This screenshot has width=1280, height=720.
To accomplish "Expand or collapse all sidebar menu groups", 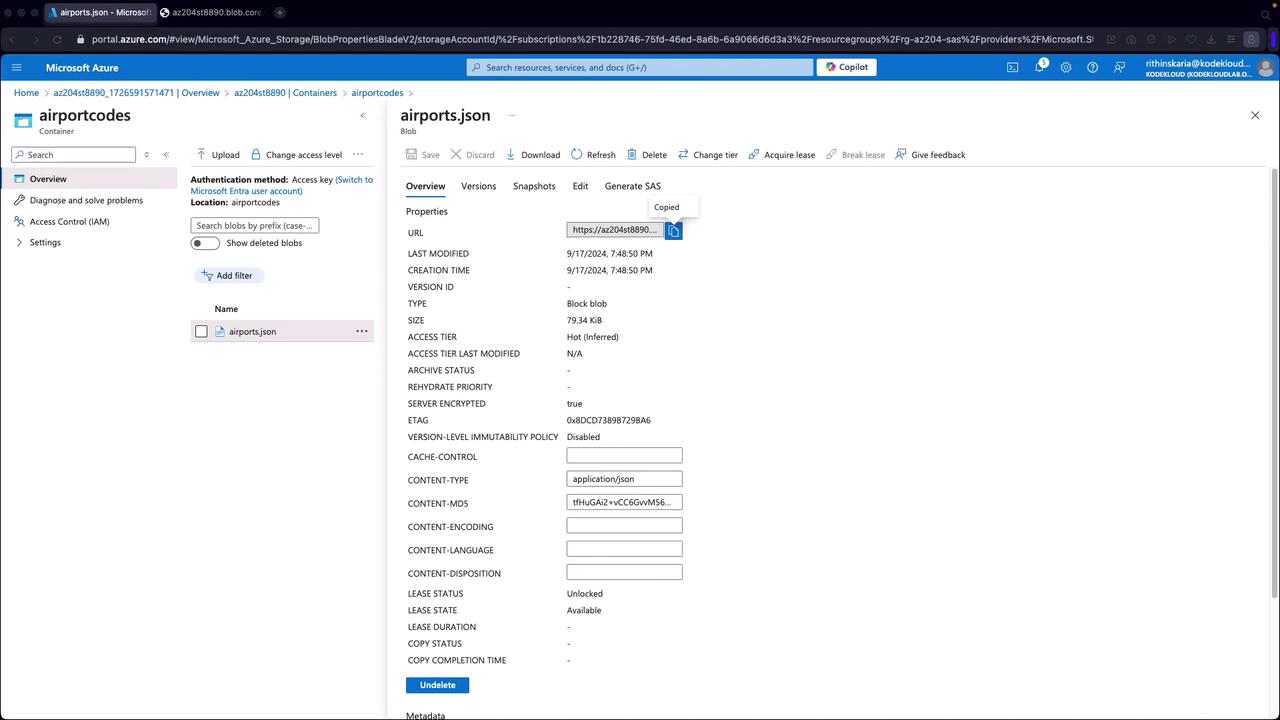I will click(146, 155).
